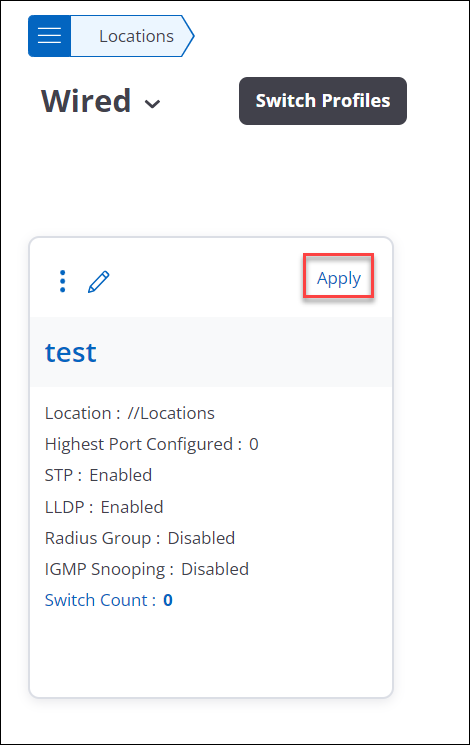This screenshot has height=745, width=470.
Task: Click the Apply link on test profile
Action: click(339, 278)
